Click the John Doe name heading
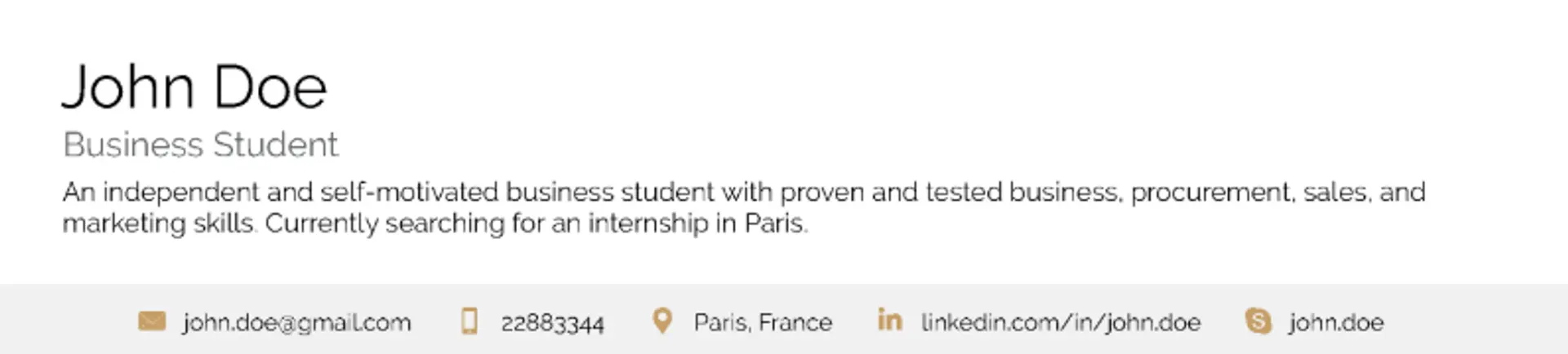This screenshot has width=1568, height=354. [x=194, y=86]
